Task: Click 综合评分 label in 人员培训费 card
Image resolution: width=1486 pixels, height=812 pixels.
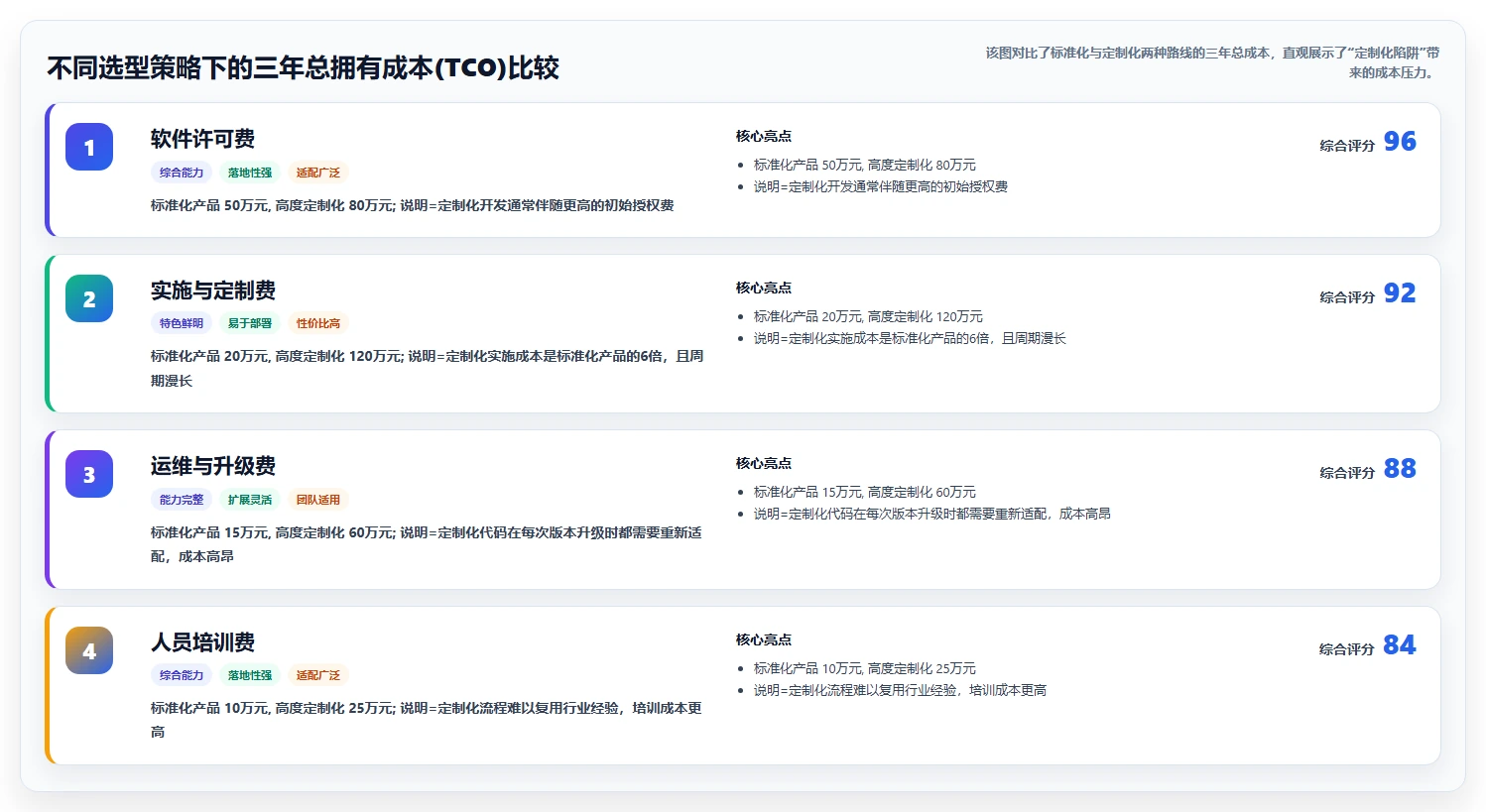Action: point(1347,649)
